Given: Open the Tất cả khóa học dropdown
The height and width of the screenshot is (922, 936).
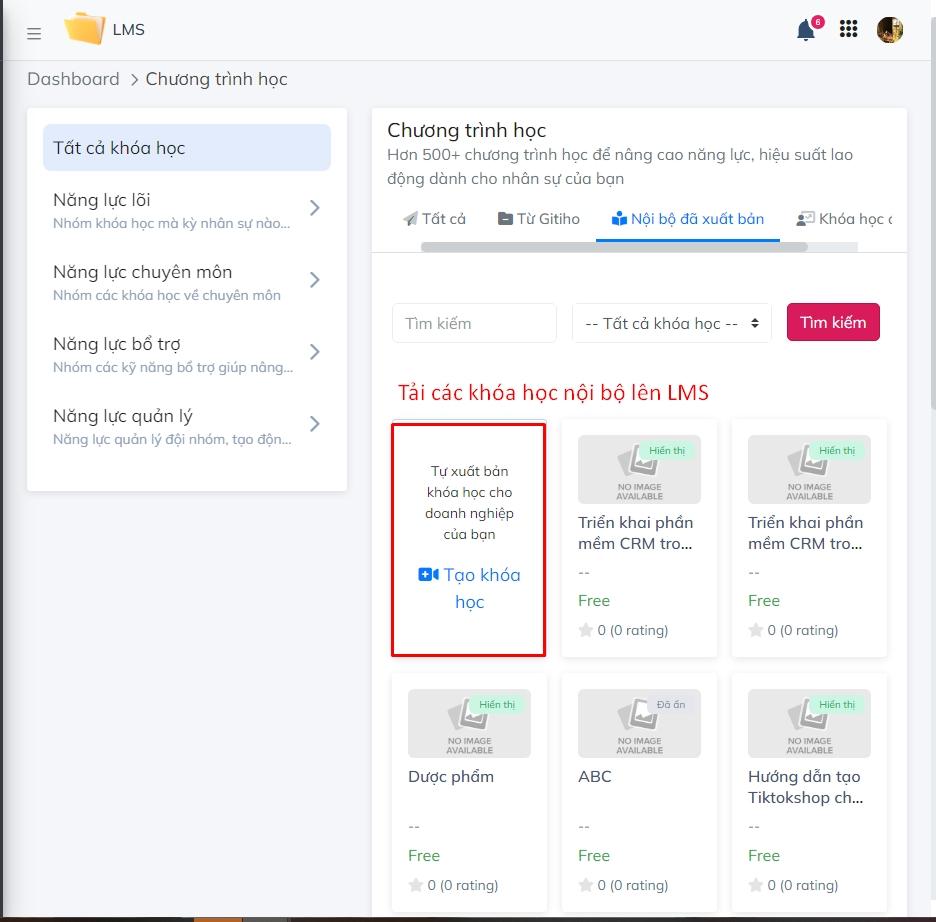Looking at the screenshot, I should 671,322.
